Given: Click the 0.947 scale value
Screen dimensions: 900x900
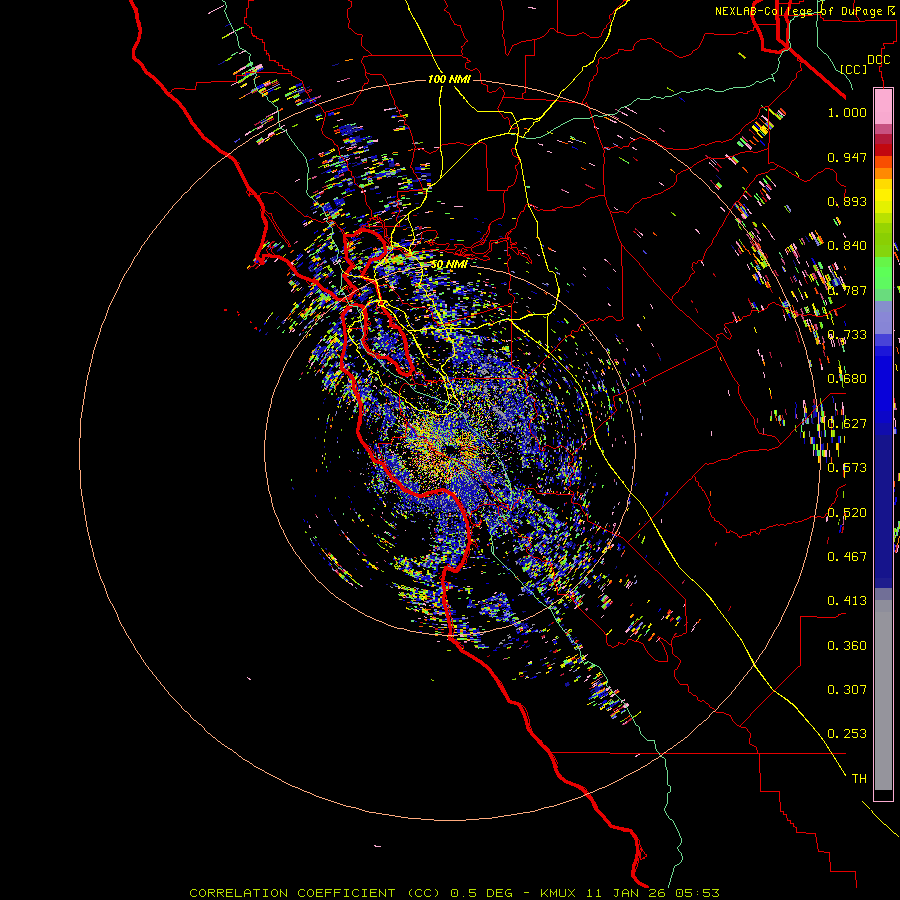Looking at the screenshot, I should click(847, 157).
